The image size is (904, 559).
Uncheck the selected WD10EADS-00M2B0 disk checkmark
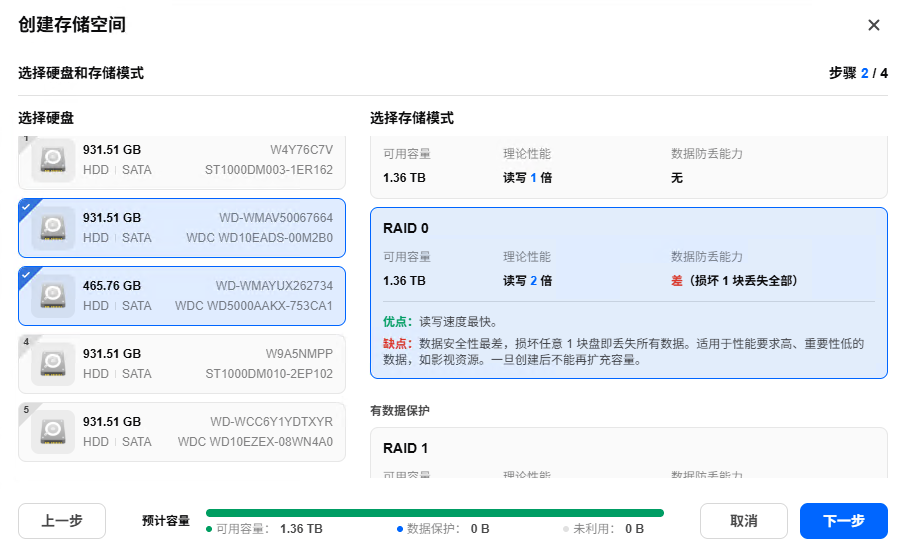[x=26, y=206]
